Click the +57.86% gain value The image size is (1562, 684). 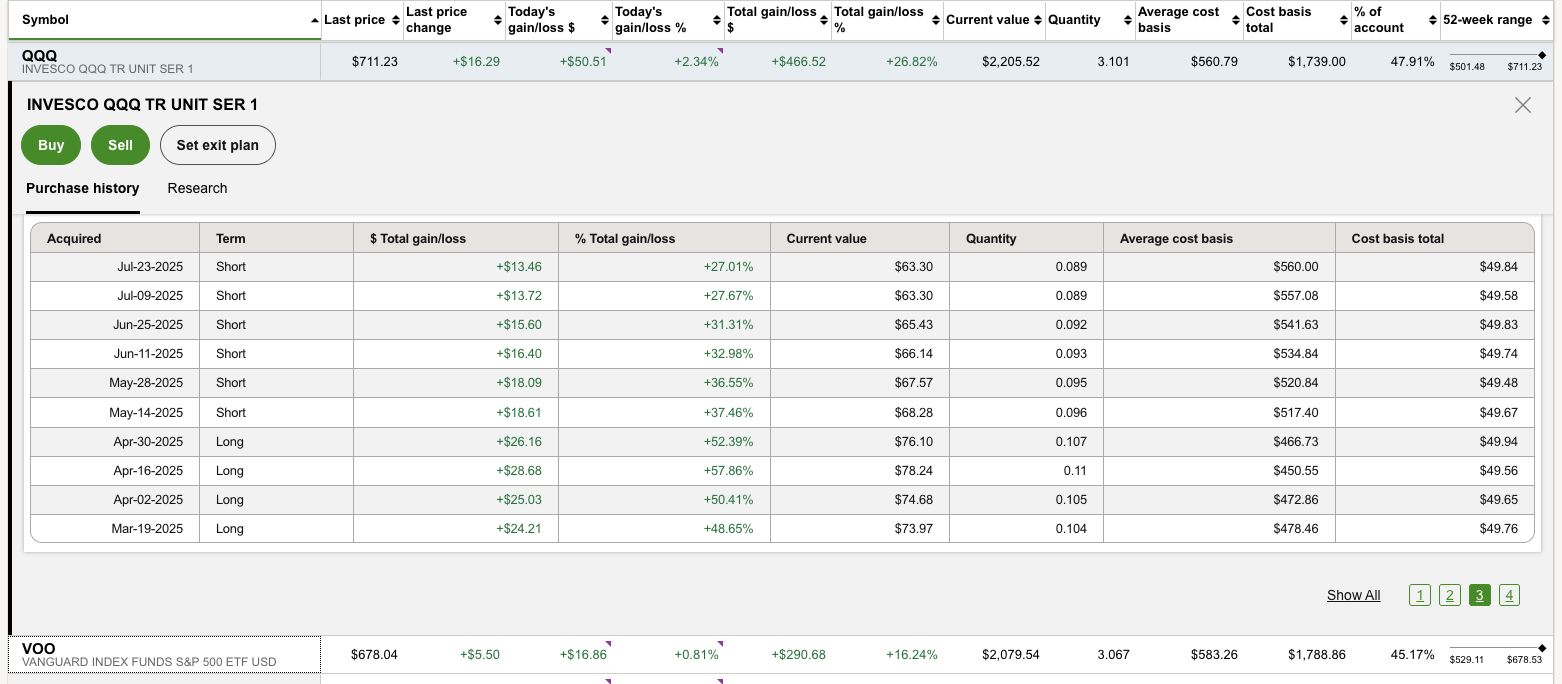(728, 471)
